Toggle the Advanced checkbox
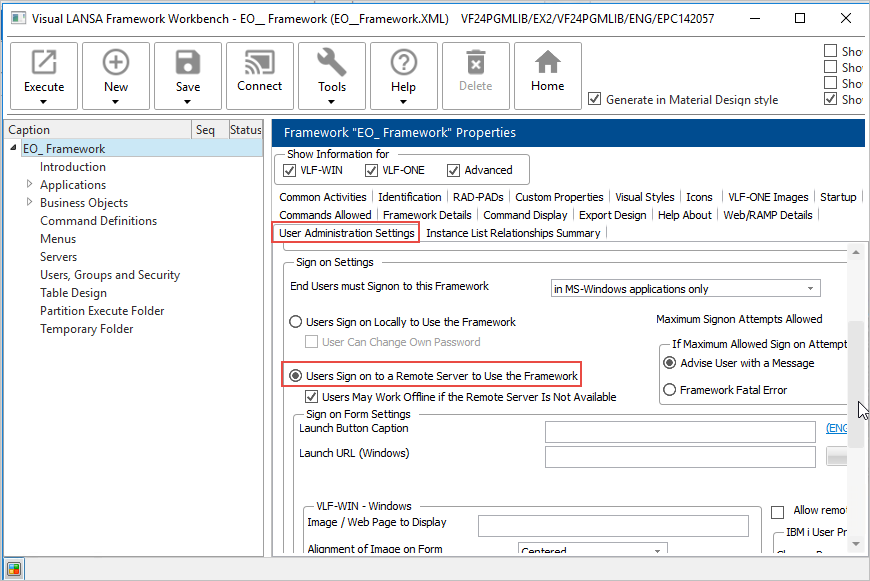The height and width of the screenshot is (581, 870). tap(453, 170)
